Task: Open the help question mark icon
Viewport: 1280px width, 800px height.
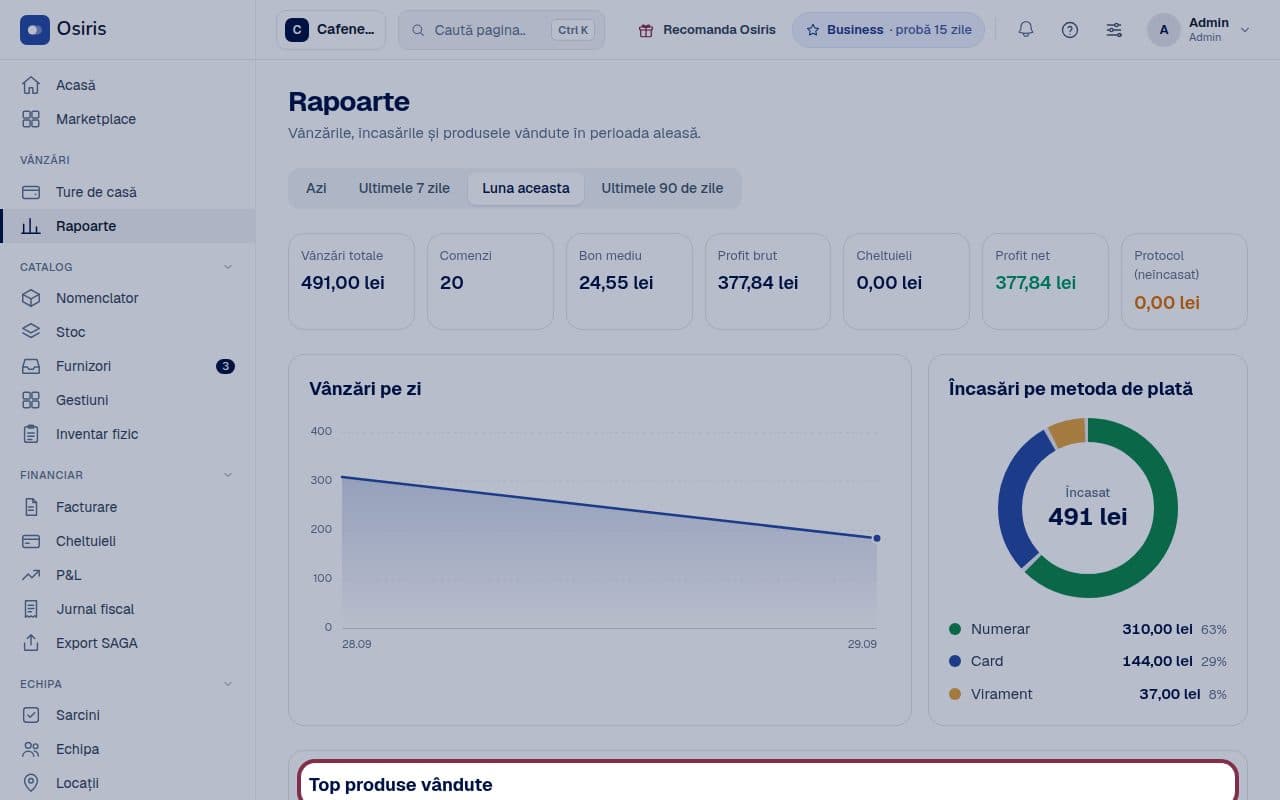Action: coord(1070,30)
